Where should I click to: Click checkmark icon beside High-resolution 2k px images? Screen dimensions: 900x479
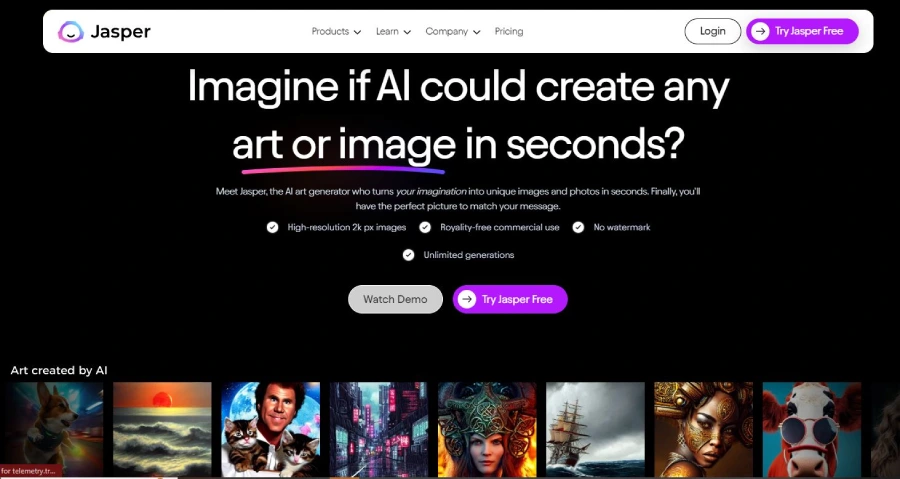click(272, 228)
